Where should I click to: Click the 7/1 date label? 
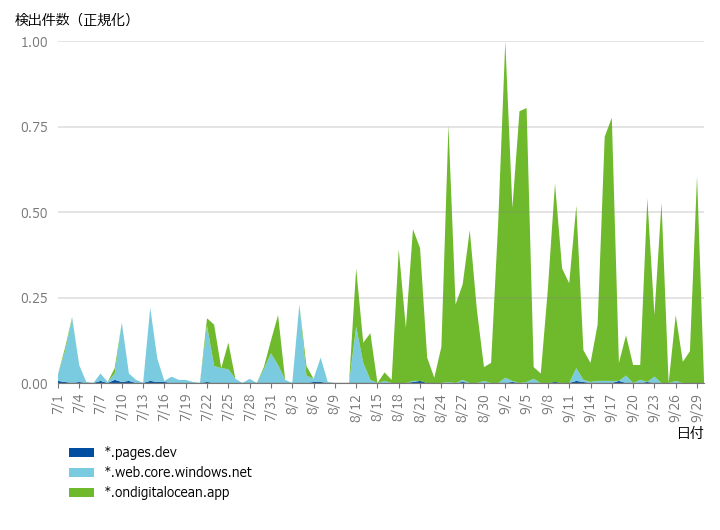pos(57,404)
